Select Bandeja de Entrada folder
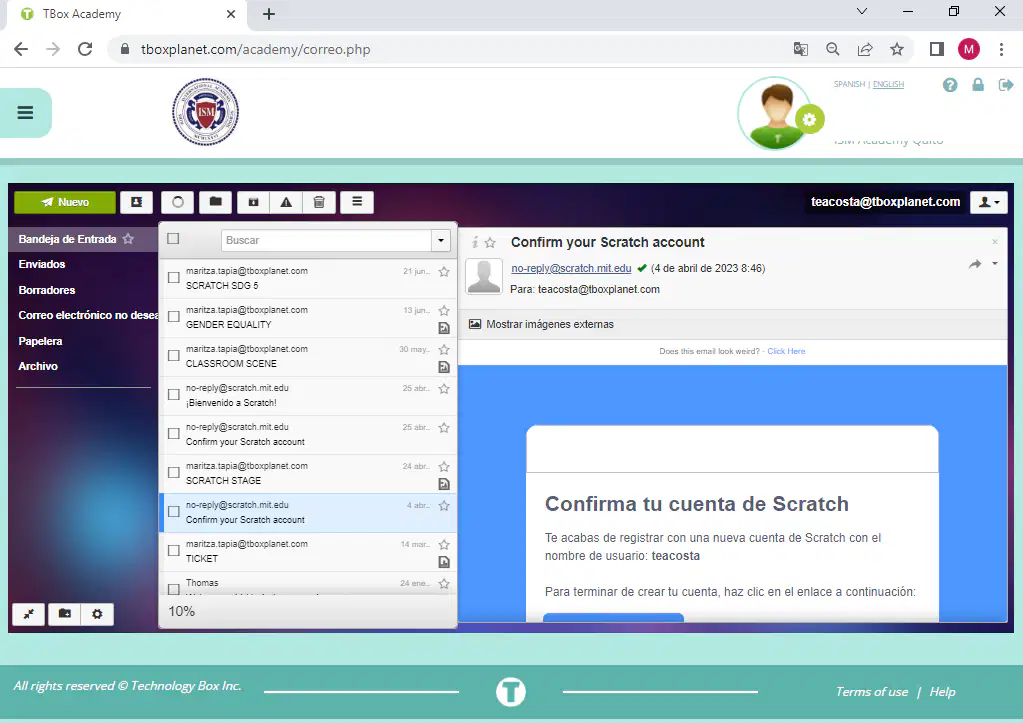 67,239
